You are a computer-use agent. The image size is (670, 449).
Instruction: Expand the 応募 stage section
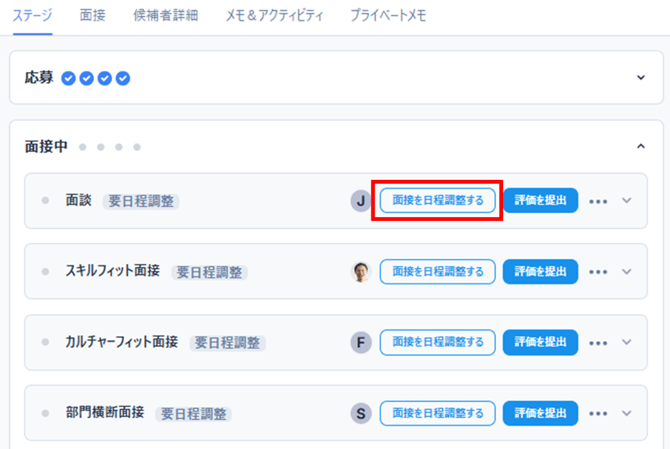(x=641, y=78)
